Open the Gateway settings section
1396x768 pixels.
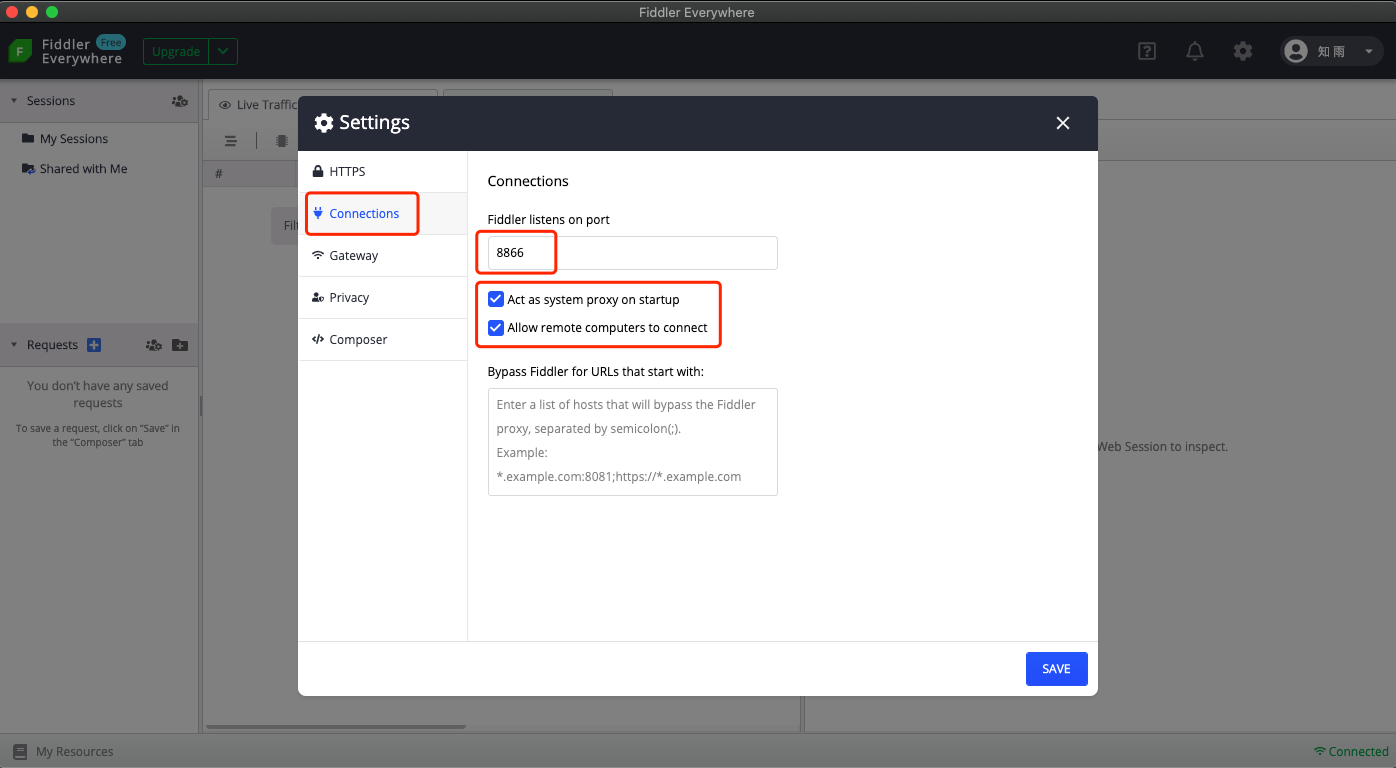(x=383, y=256)
